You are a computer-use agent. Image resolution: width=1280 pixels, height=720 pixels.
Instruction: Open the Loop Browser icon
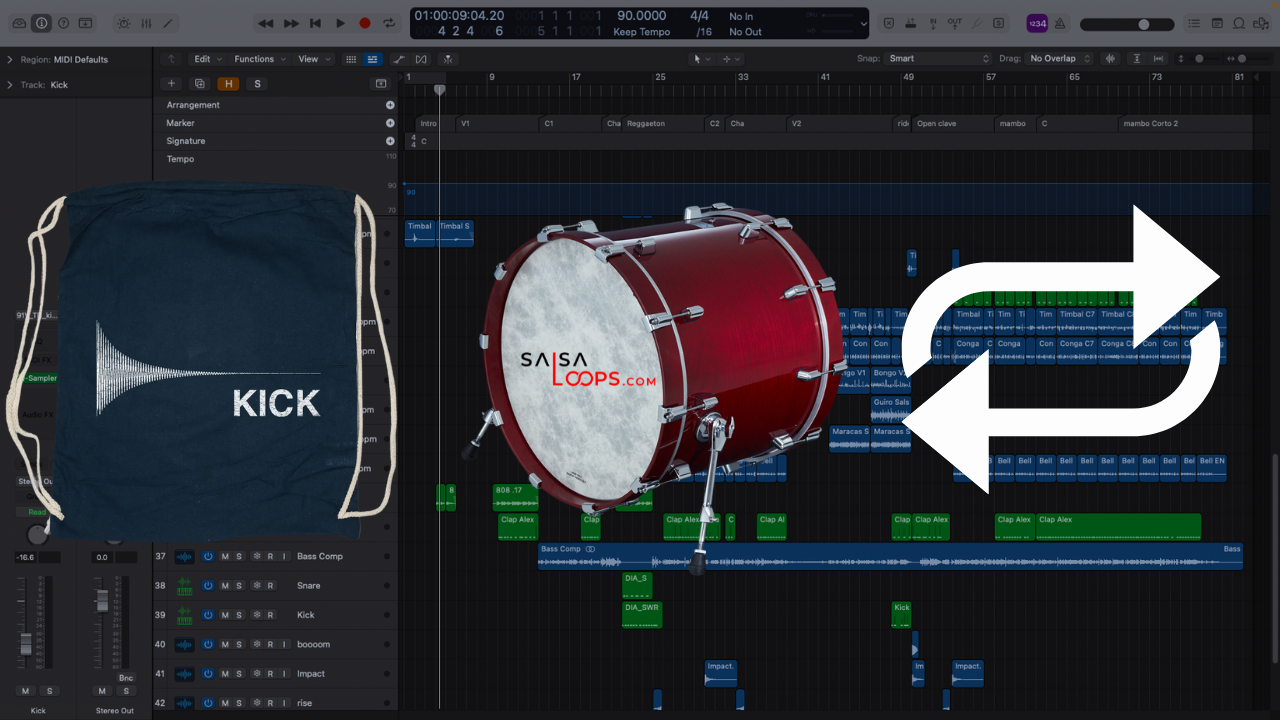coord(1239,22)
